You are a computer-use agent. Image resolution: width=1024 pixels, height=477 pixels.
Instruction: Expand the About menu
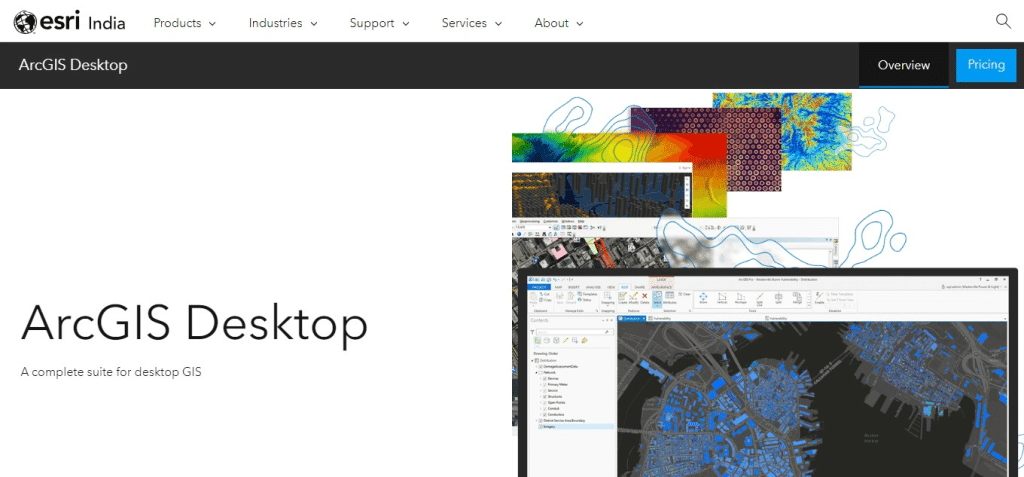[x=558, y=23]
